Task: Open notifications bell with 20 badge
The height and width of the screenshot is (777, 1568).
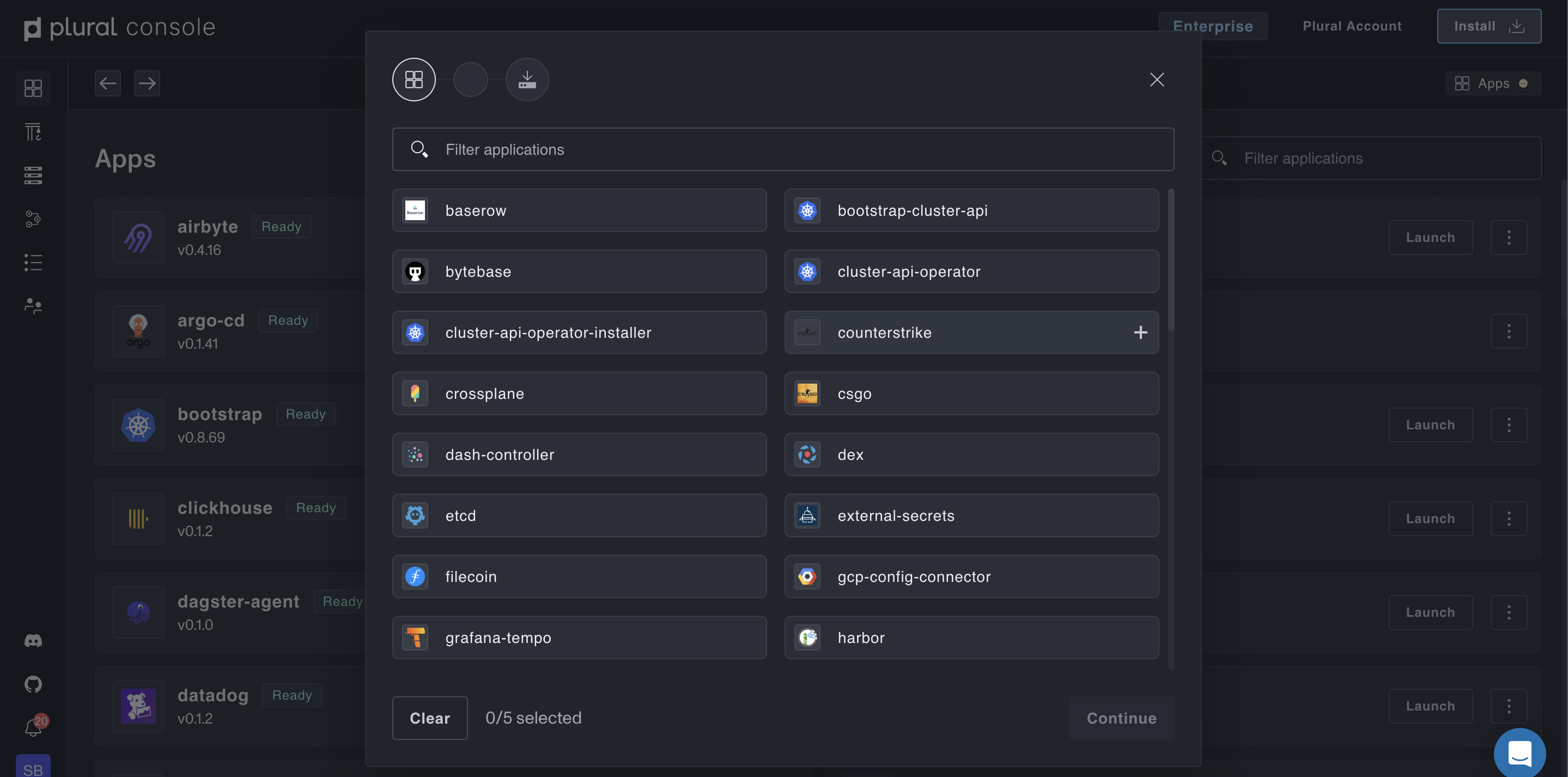Action: tap(33, 727)
